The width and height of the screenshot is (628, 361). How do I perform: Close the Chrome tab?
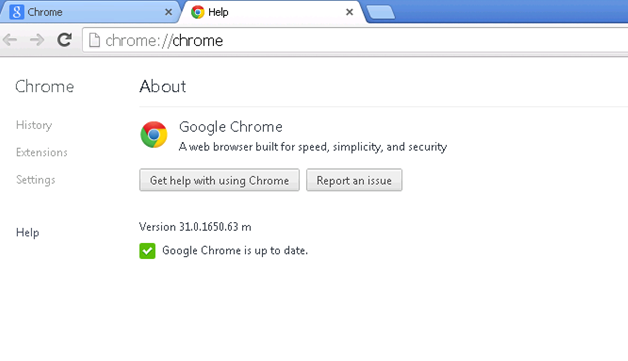169,12
